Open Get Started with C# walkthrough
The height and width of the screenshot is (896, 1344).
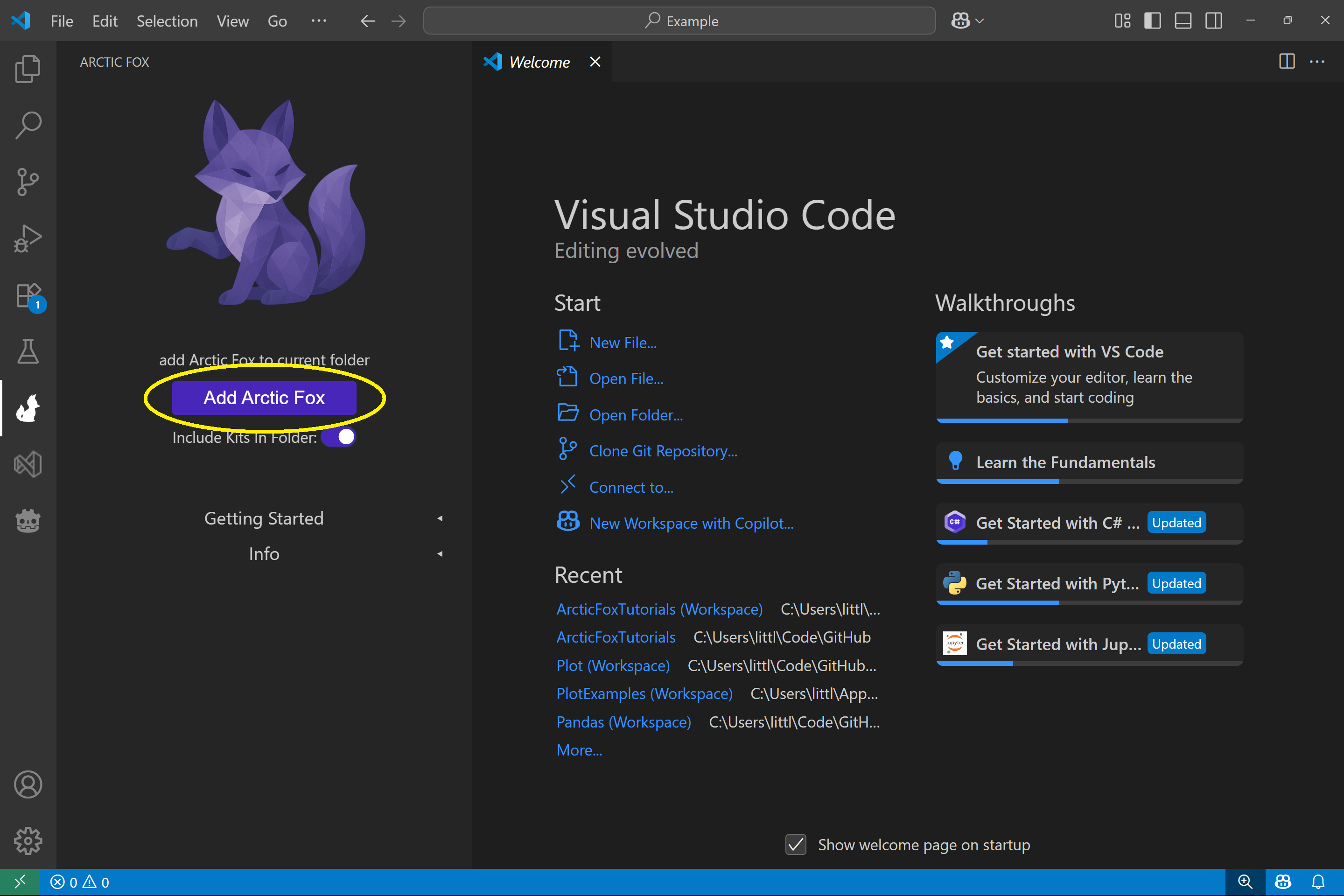tap(1090, 523)
